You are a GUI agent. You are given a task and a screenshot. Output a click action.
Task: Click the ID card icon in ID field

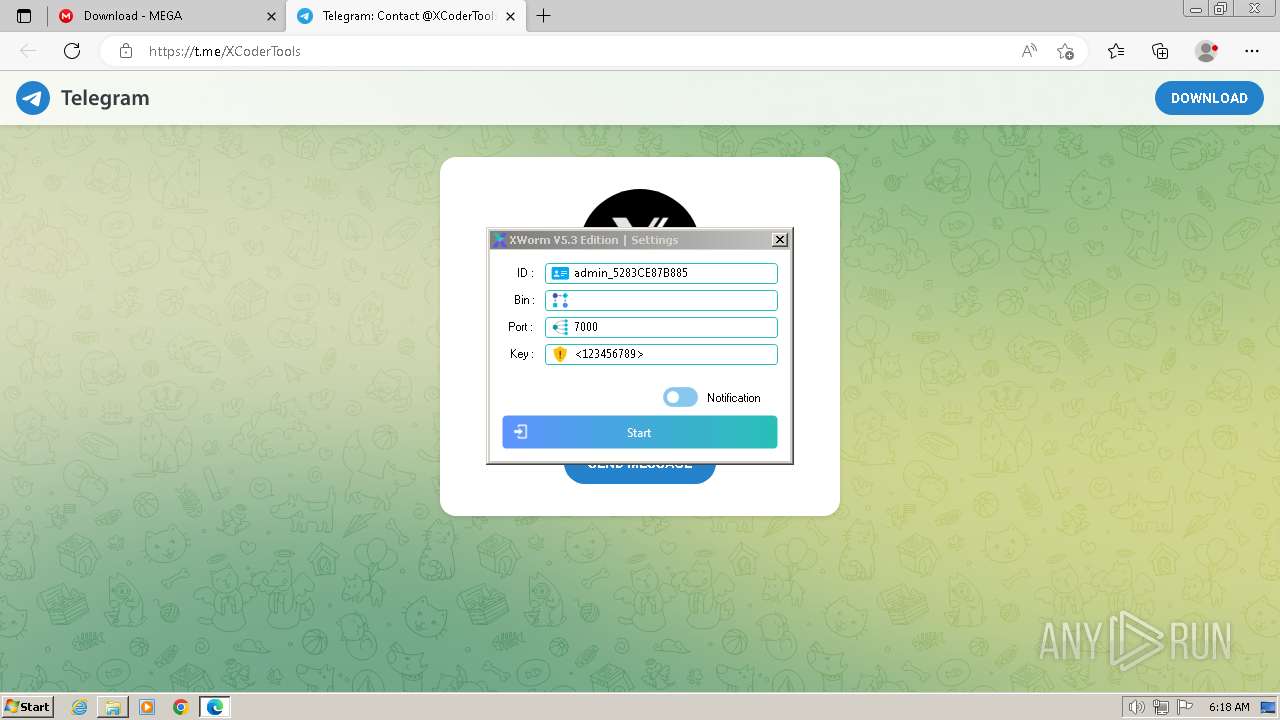[560, 273]
